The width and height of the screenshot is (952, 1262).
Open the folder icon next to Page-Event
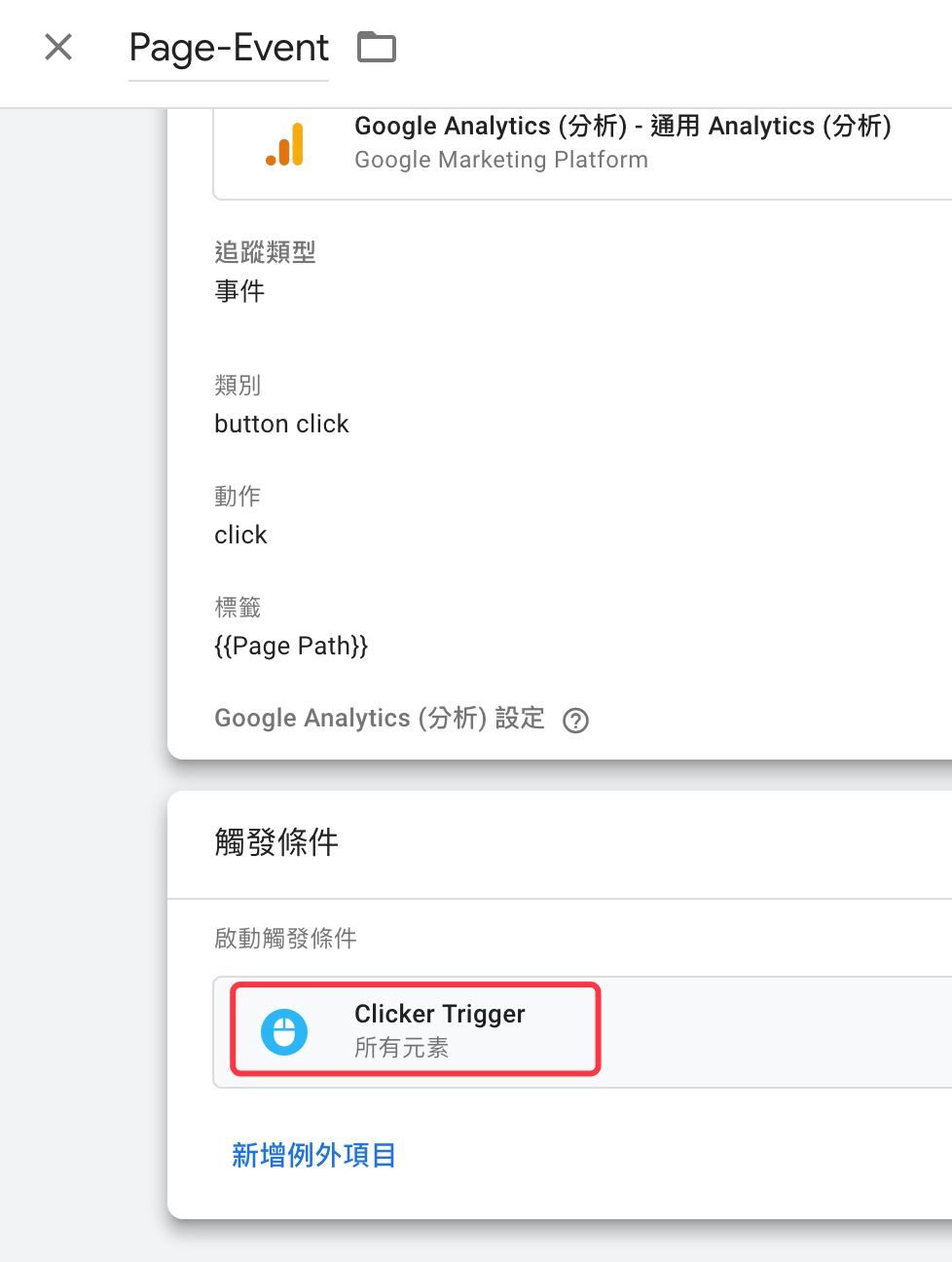click(x=377, y=47)
